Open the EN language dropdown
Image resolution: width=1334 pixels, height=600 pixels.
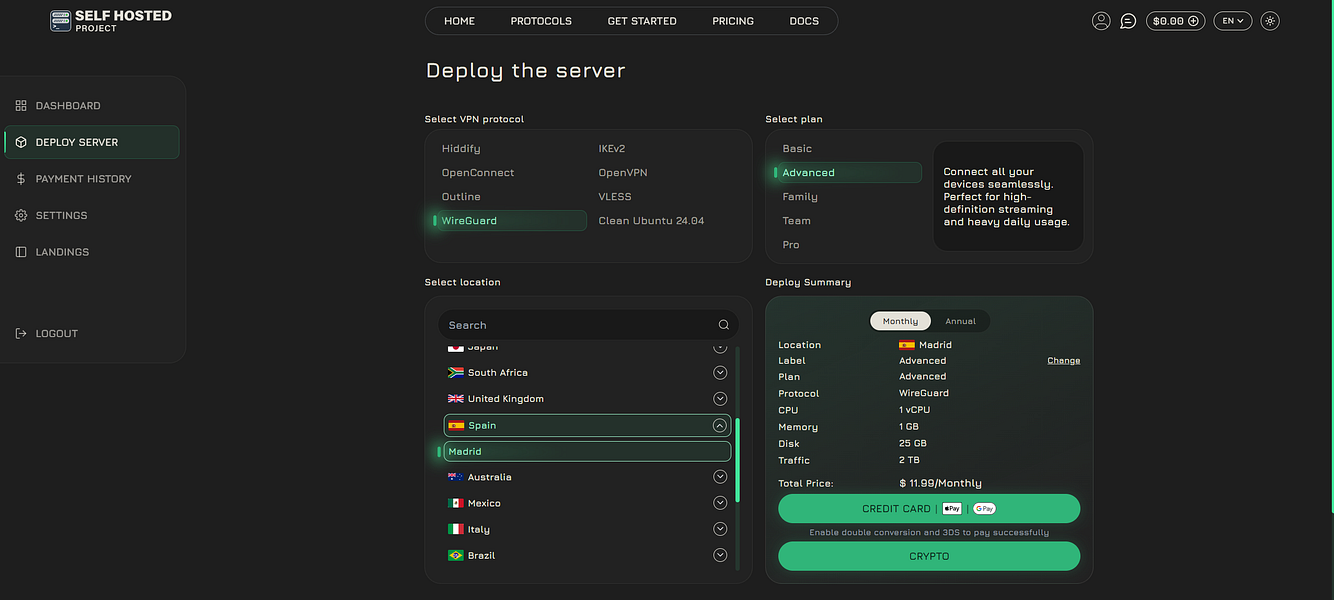click(1232, 21)
